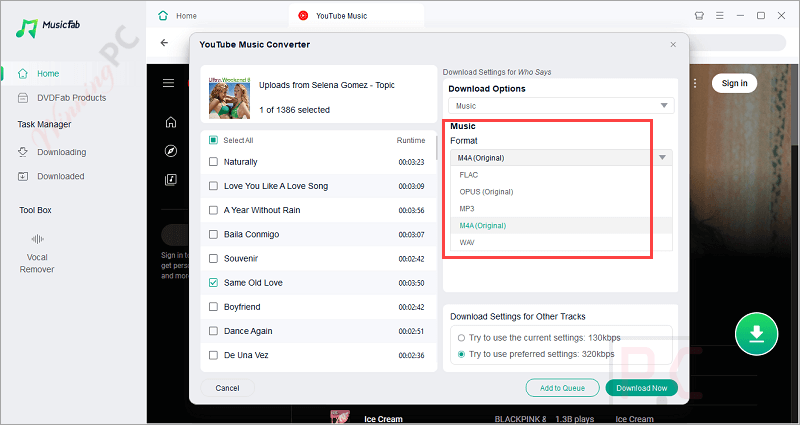This screenshot has height=425, width=800.
Task: Click the Format dropdown showing M4A(Original)
Action: tap(561, 158)
